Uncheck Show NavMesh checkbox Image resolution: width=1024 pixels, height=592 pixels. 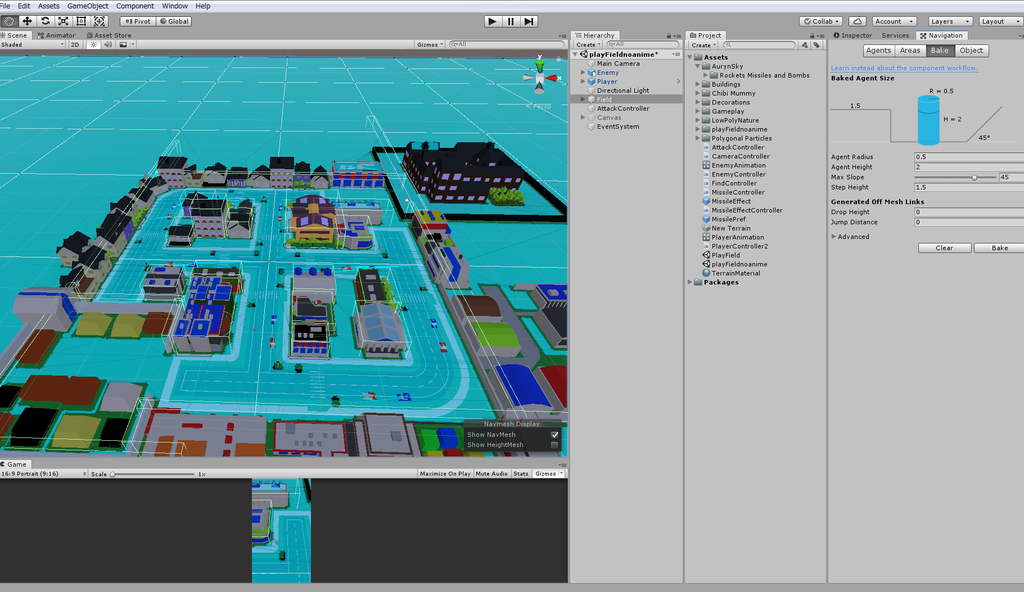click(x=554, y=435)
